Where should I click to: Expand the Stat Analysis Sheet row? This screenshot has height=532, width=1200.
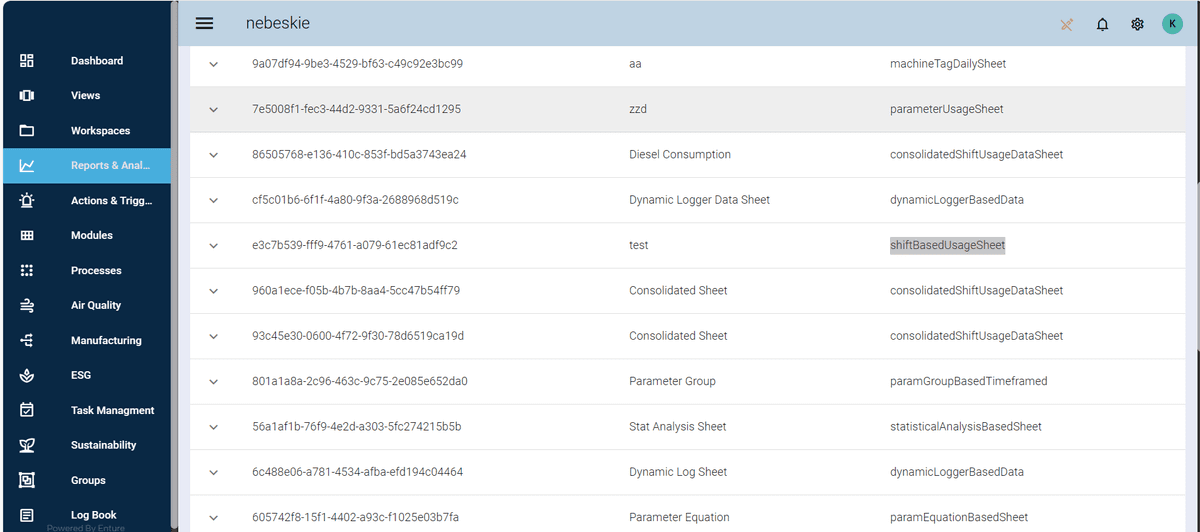point(213,427)
